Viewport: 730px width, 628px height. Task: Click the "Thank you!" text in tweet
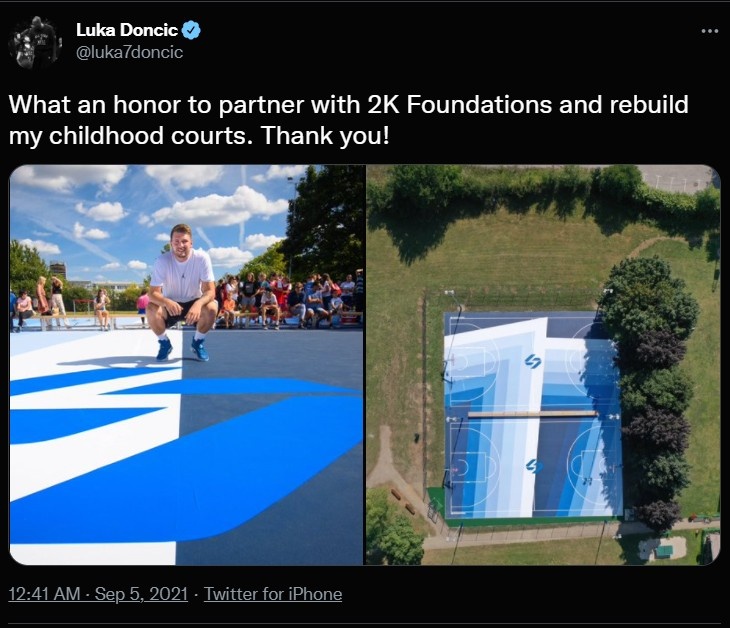coord(324,135)
